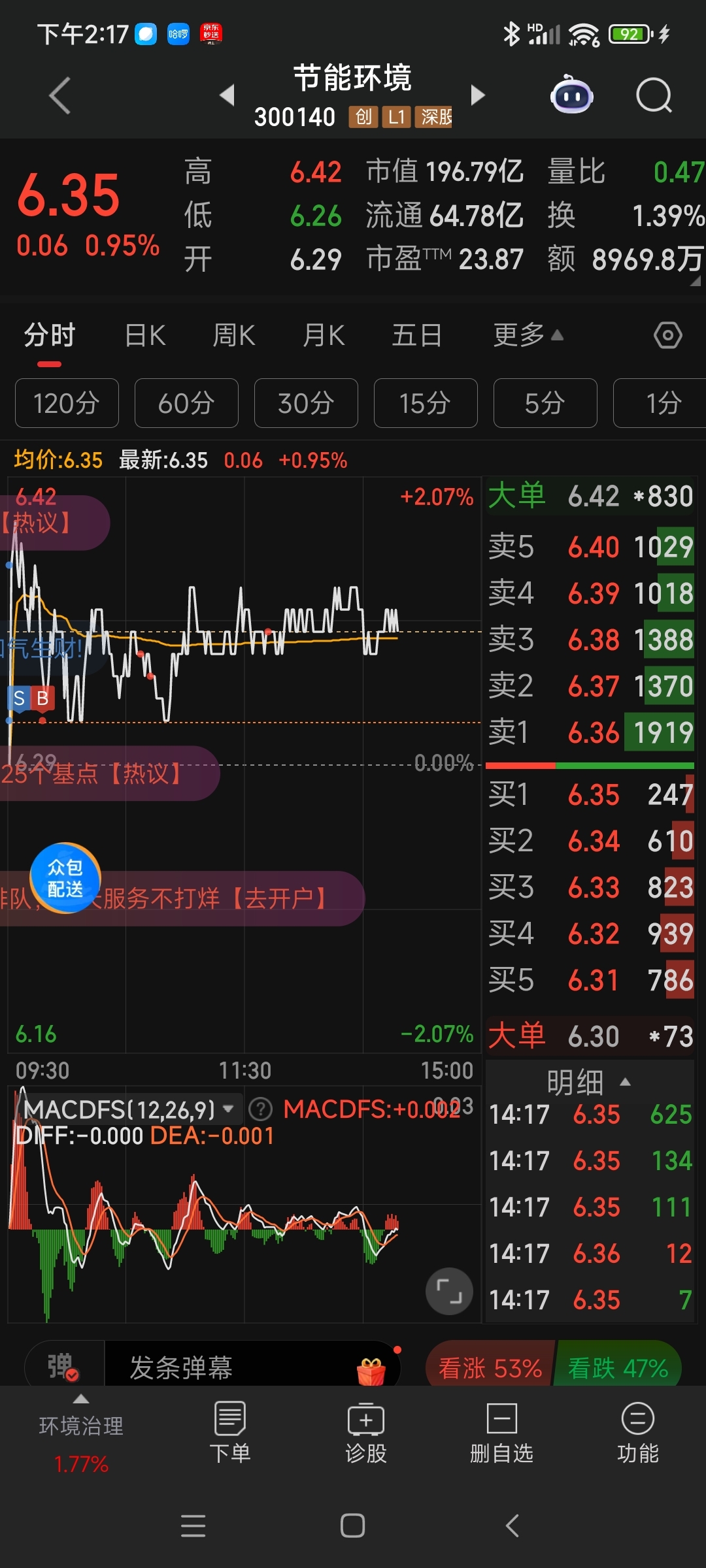This screenshot has height=1568, width=706.
Task: Select the 买5 6.31 order row
Action: pos(590,980)
